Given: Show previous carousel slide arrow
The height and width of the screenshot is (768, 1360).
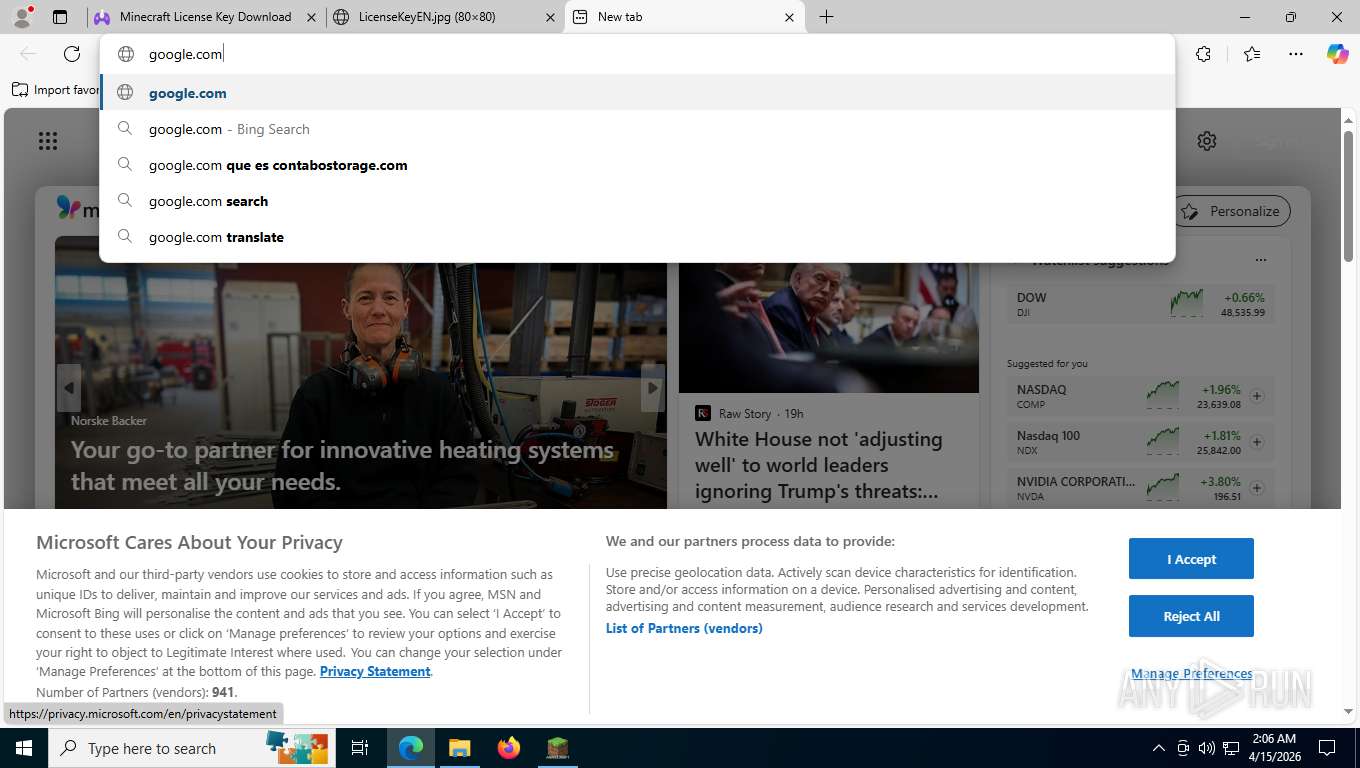Looking at the screenshot, I should (x=68, y=388).
